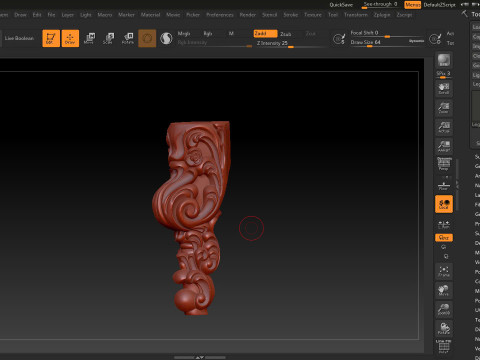
Task: Adjust the See-through slider
Action: tap(380, 4)
